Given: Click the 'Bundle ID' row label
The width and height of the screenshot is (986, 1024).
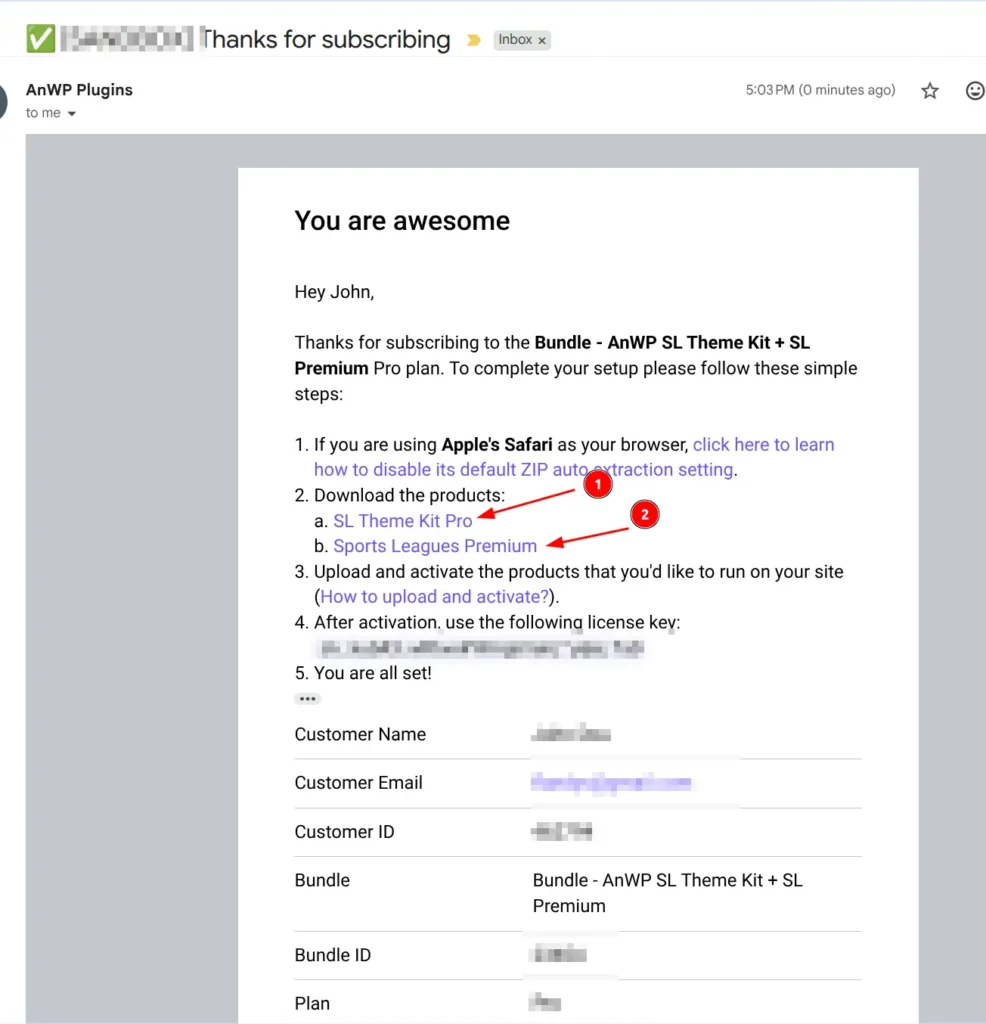Looking at the screenshot, I should tap(332, 955).
